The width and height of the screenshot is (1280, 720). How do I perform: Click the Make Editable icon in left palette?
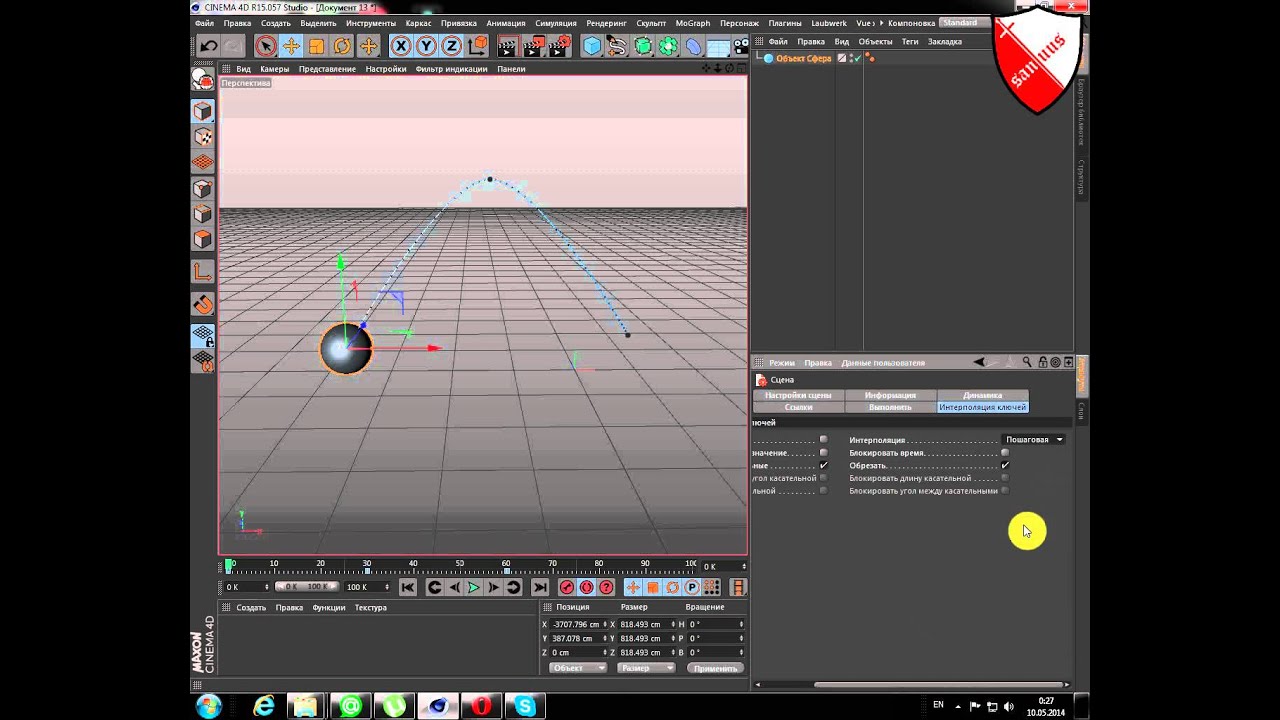coord(203,80)
